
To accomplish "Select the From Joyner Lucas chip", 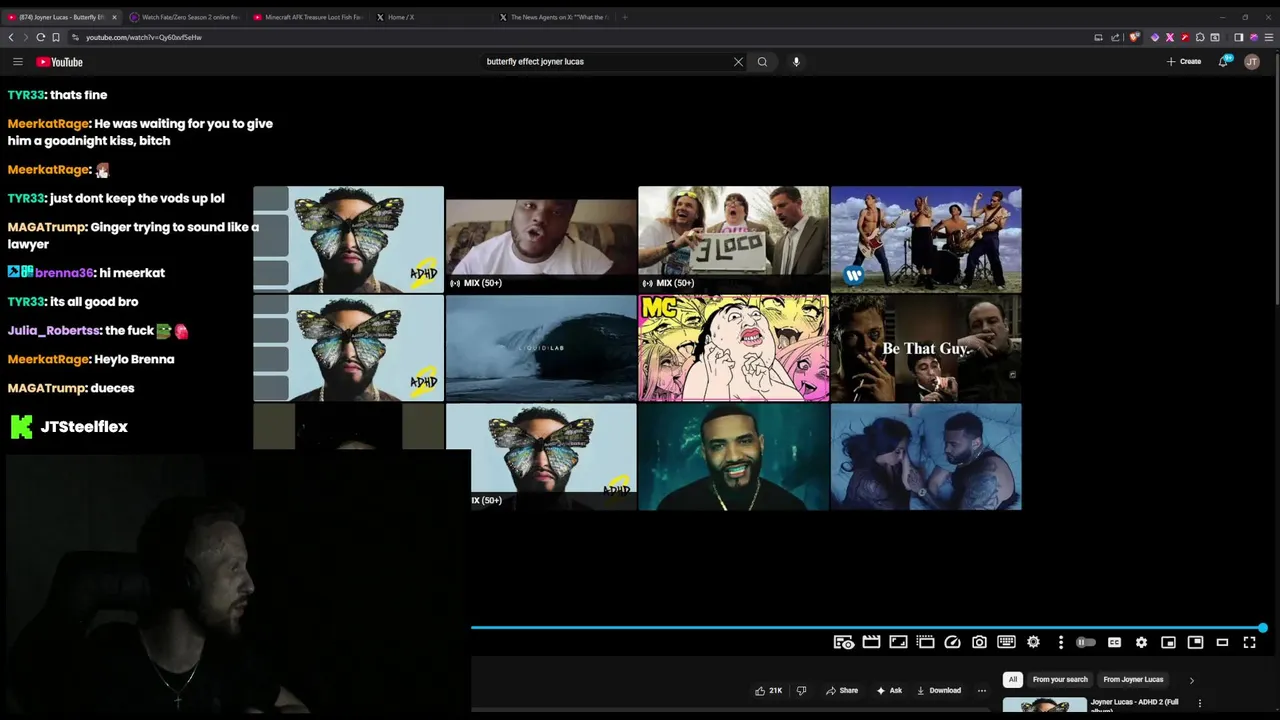I will point(1133,680).
